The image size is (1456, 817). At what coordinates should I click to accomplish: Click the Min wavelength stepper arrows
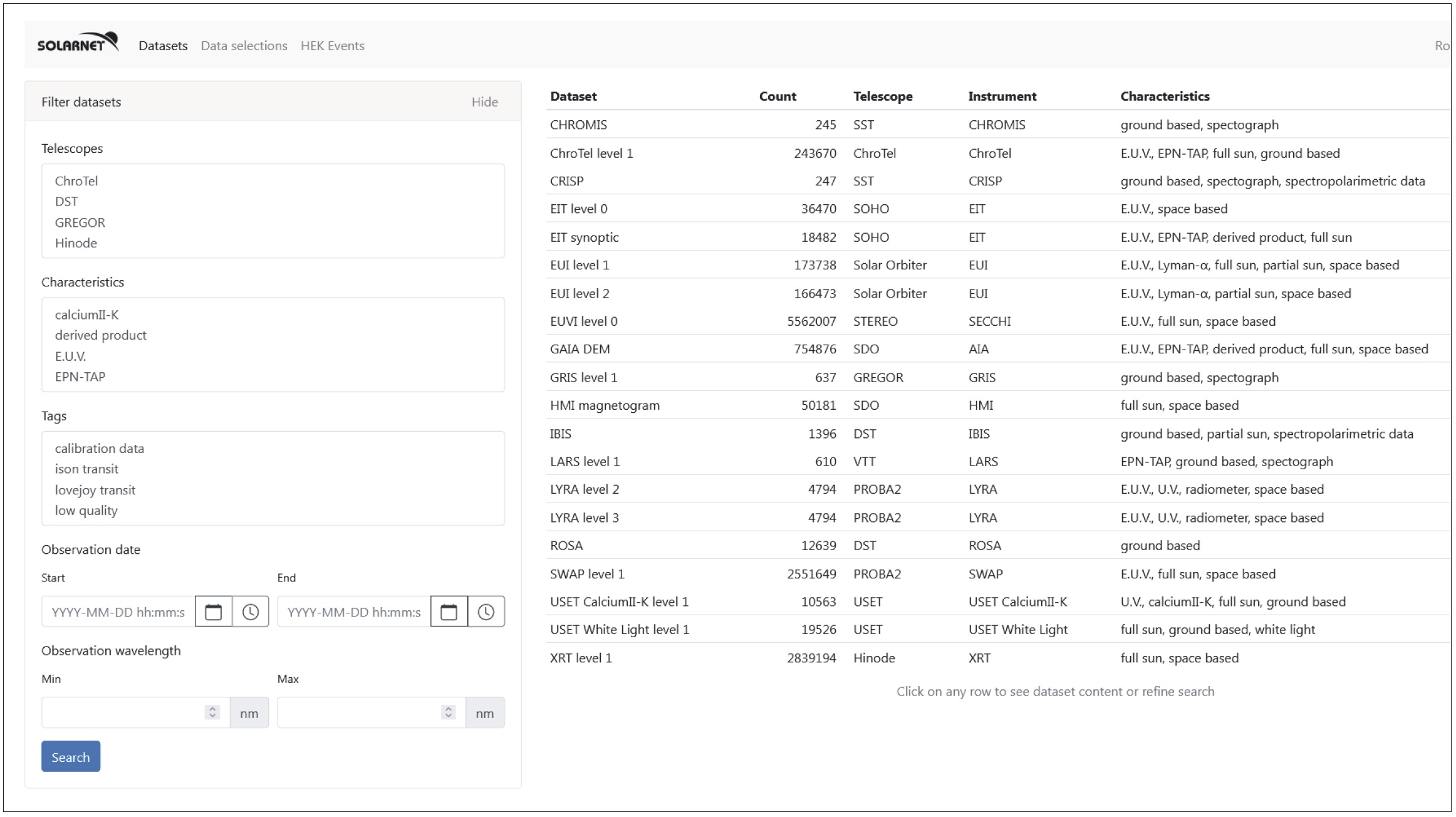tap(212, 712)
